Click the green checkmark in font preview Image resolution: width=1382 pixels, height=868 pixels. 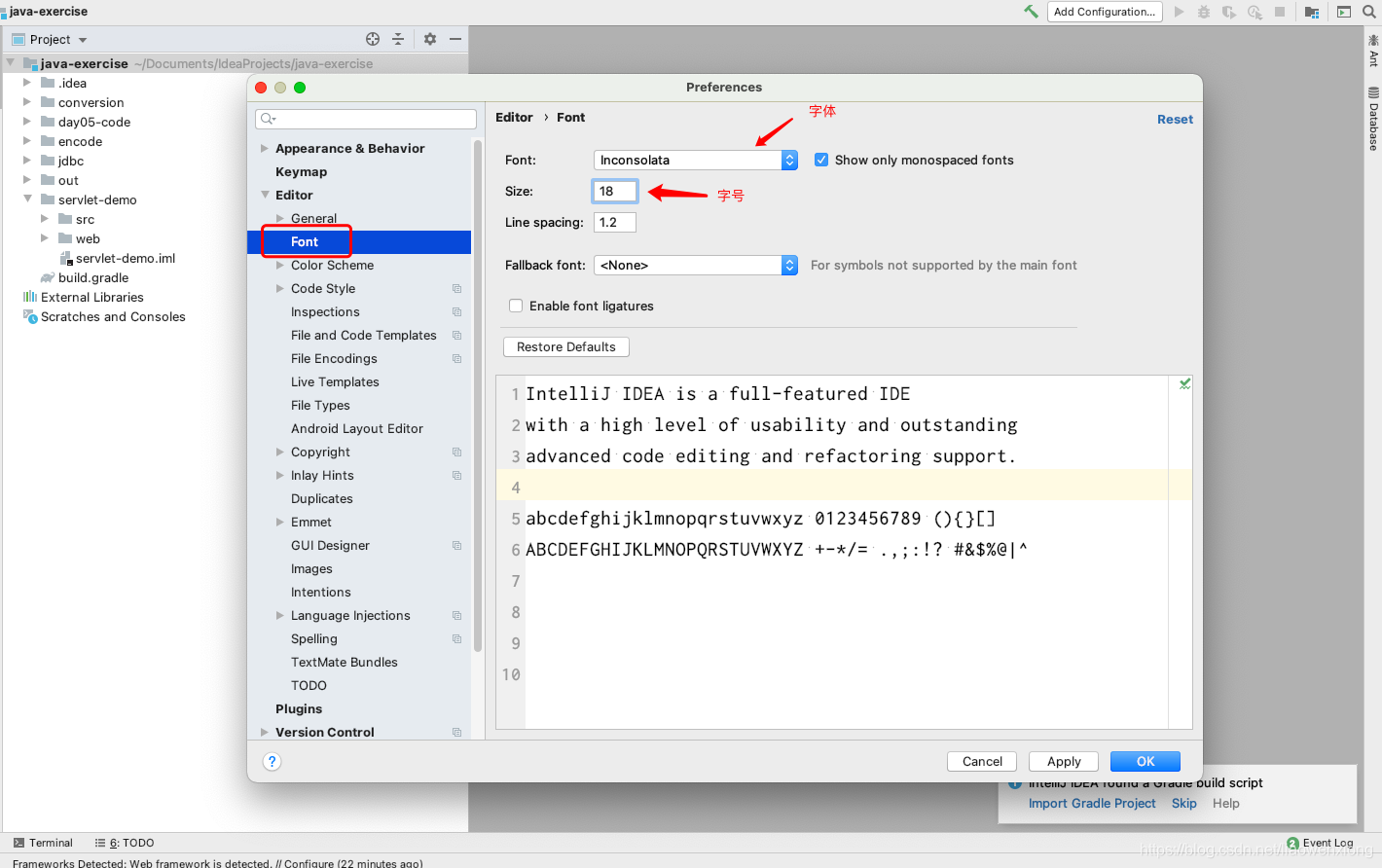[x=1184, y=384]
